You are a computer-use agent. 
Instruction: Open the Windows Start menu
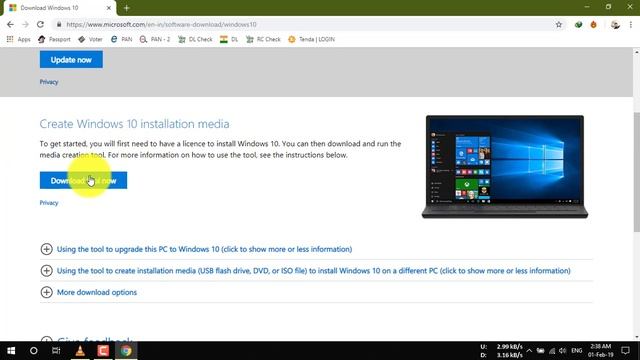click(11, 351)
